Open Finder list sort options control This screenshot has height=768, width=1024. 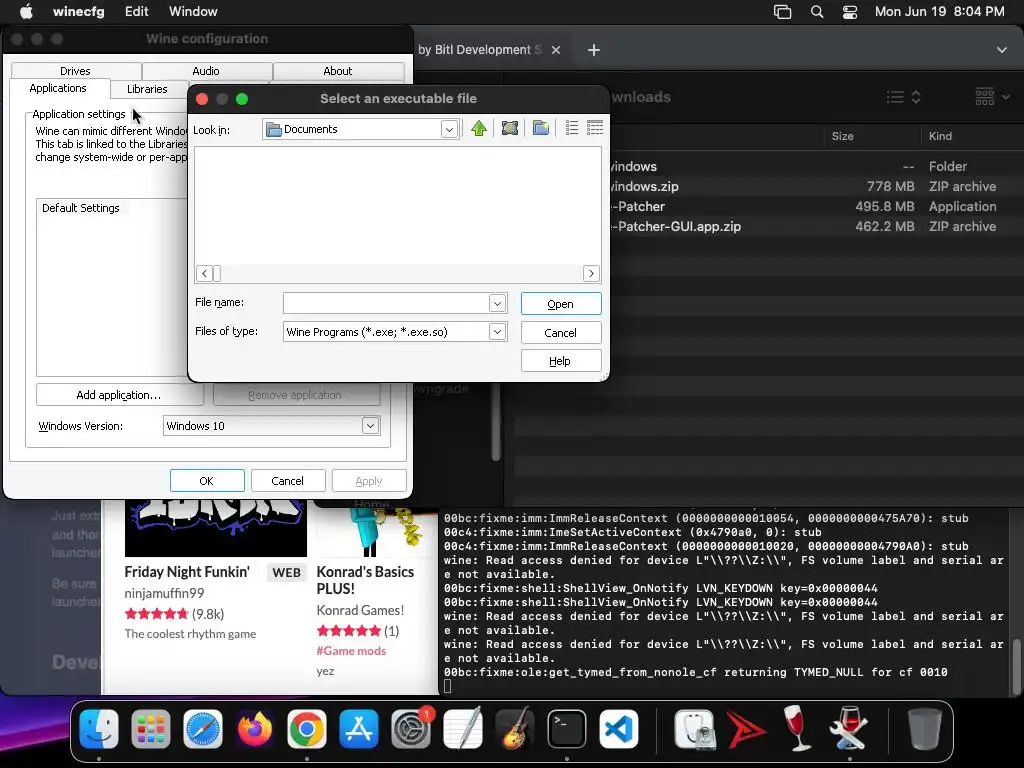tap(904, 97)
